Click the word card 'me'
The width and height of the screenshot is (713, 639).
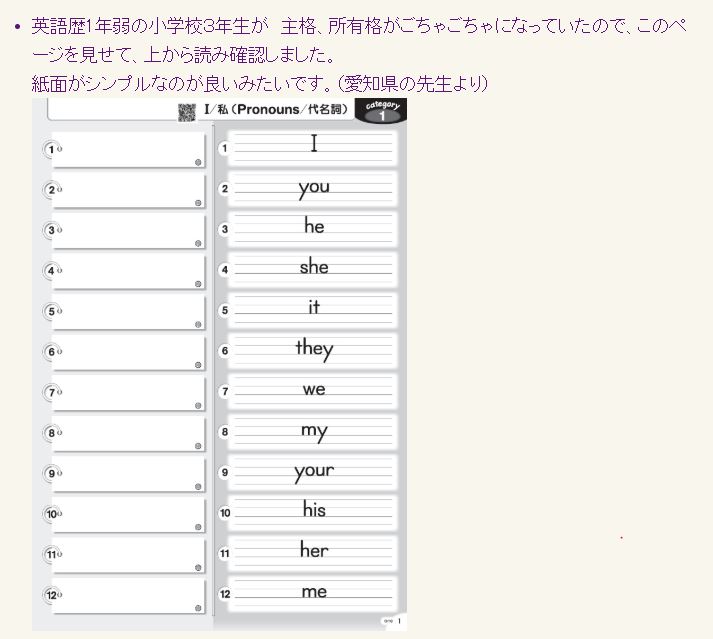pos(313,592)
